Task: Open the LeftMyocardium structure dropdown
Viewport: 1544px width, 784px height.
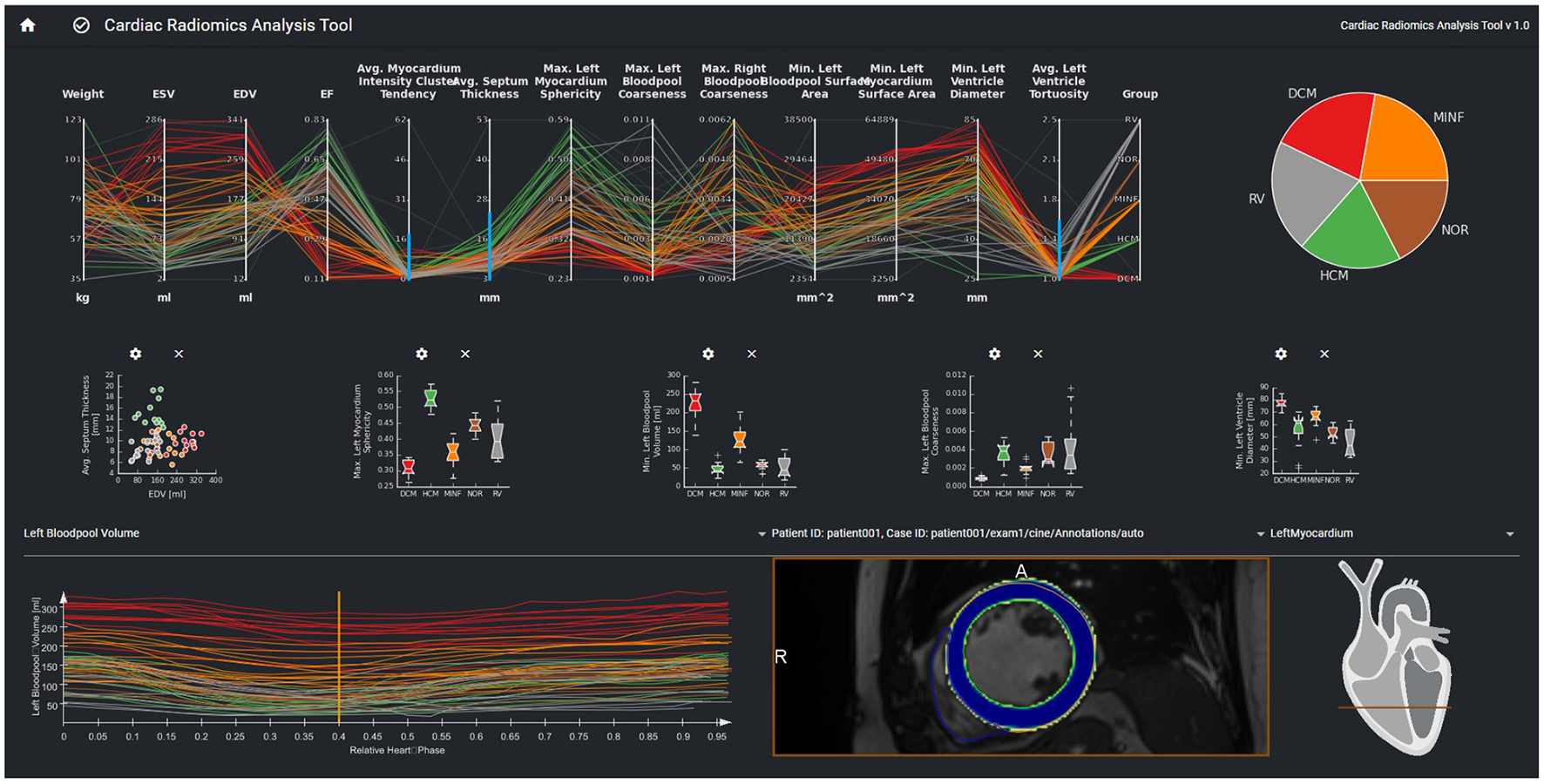Action: pos(1509,534)
